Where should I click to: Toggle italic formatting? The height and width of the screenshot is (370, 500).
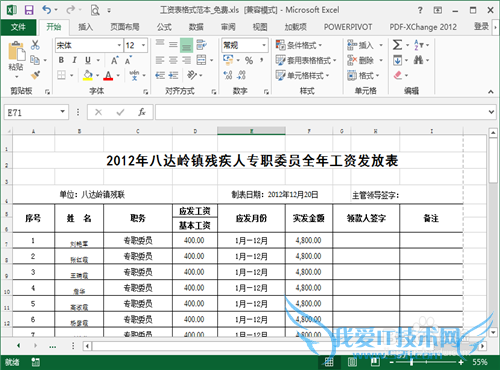coord(74,60)
